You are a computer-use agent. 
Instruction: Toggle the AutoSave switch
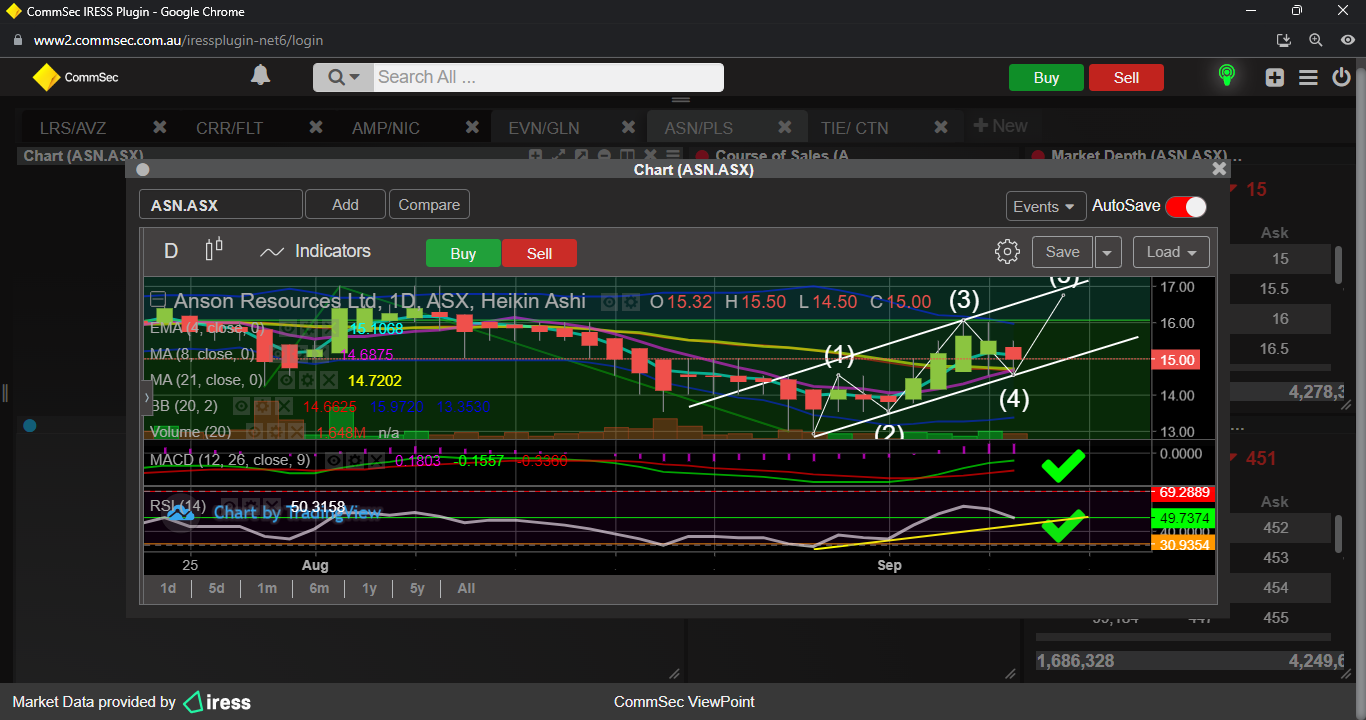point(1186,206)
